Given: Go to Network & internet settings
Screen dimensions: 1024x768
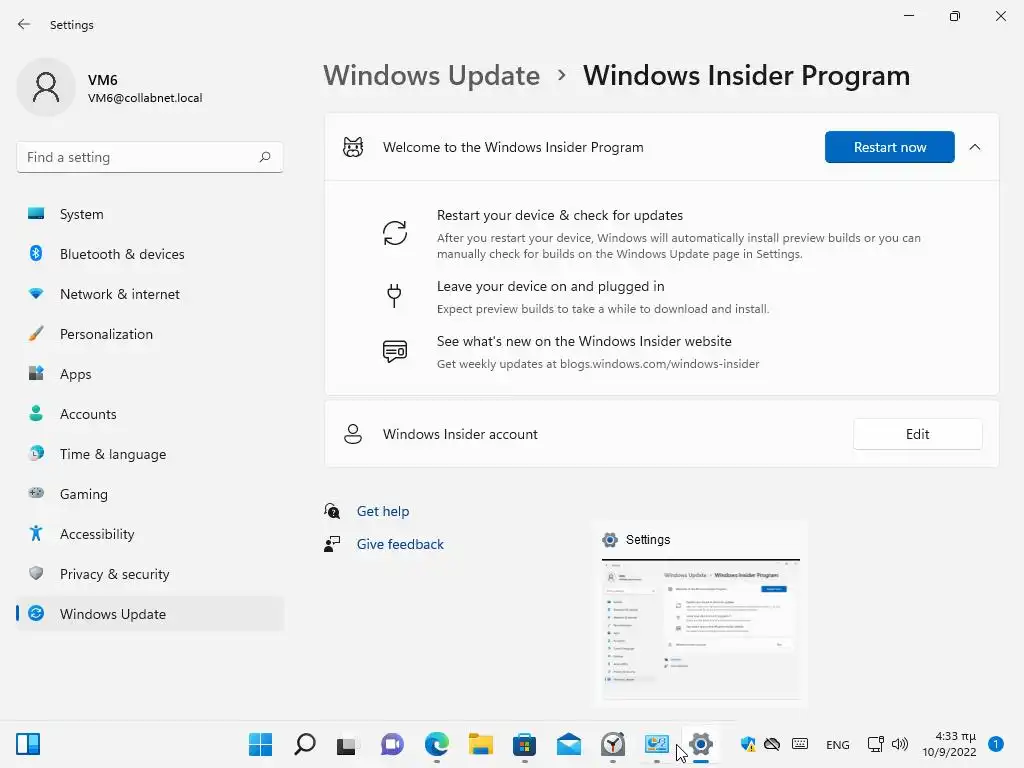Looking at the screenshot, I should click(x=150, y=294).
